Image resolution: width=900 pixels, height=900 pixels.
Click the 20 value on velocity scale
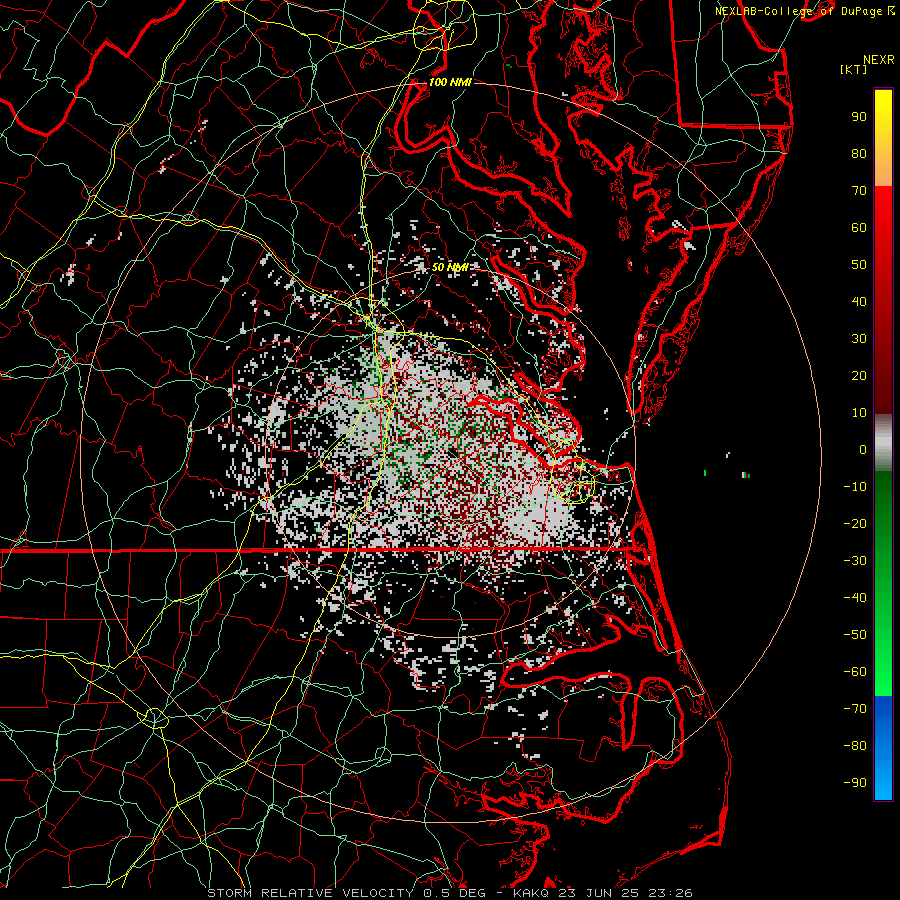pyautogui.click(x=859, y=376)
